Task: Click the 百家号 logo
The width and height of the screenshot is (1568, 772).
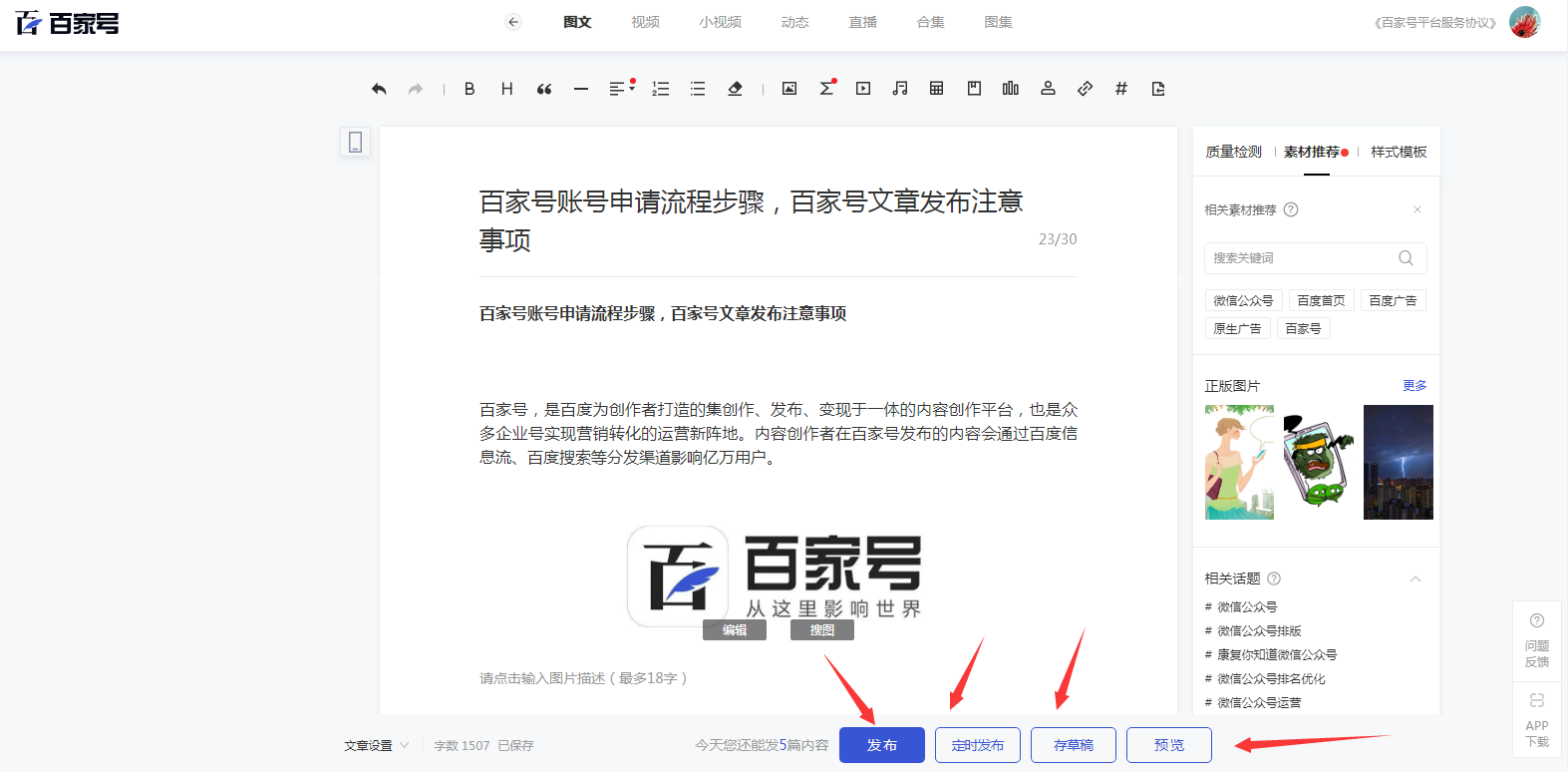Action: pyautogui.click(x=67, y=23)
